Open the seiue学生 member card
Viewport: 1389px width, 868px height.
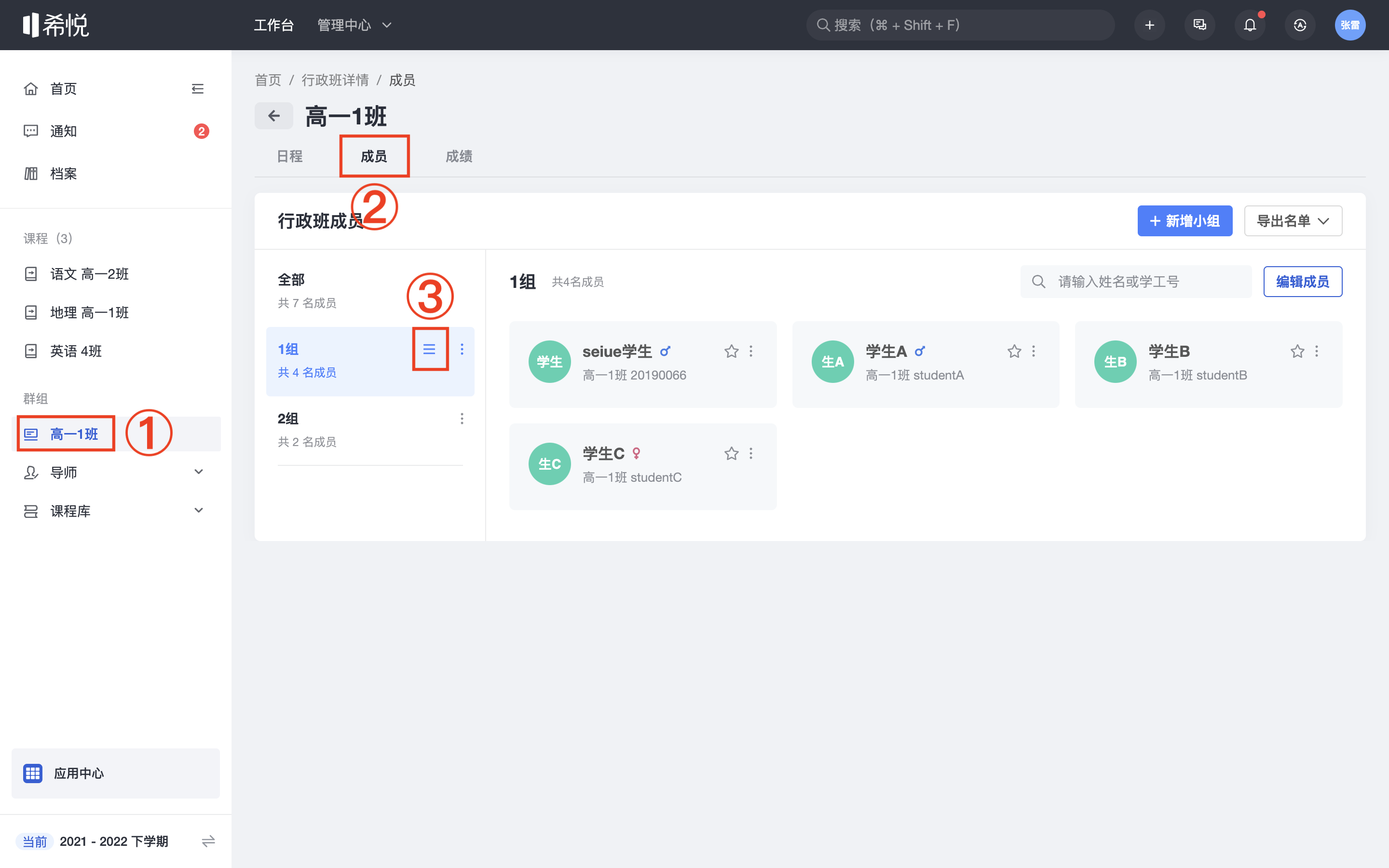coord(643,364)
